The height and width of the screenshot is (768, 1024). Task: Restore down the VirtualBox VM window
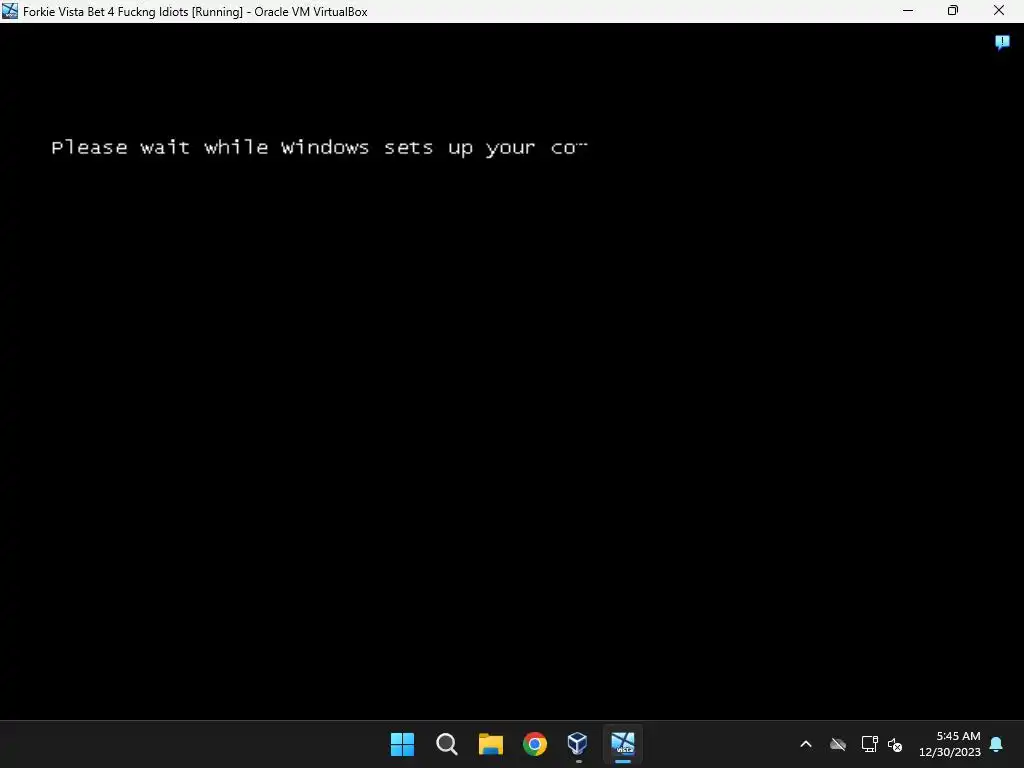coord(953,11)
